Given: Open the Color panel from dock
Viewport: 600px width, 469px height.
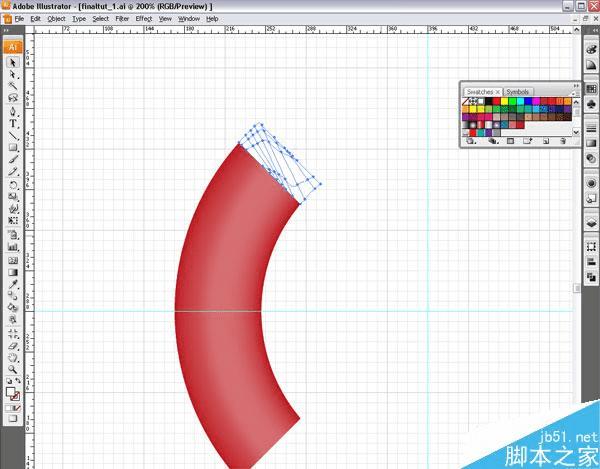Looking at the screenshot, I should pyautogui.click(x=591, y=50).
